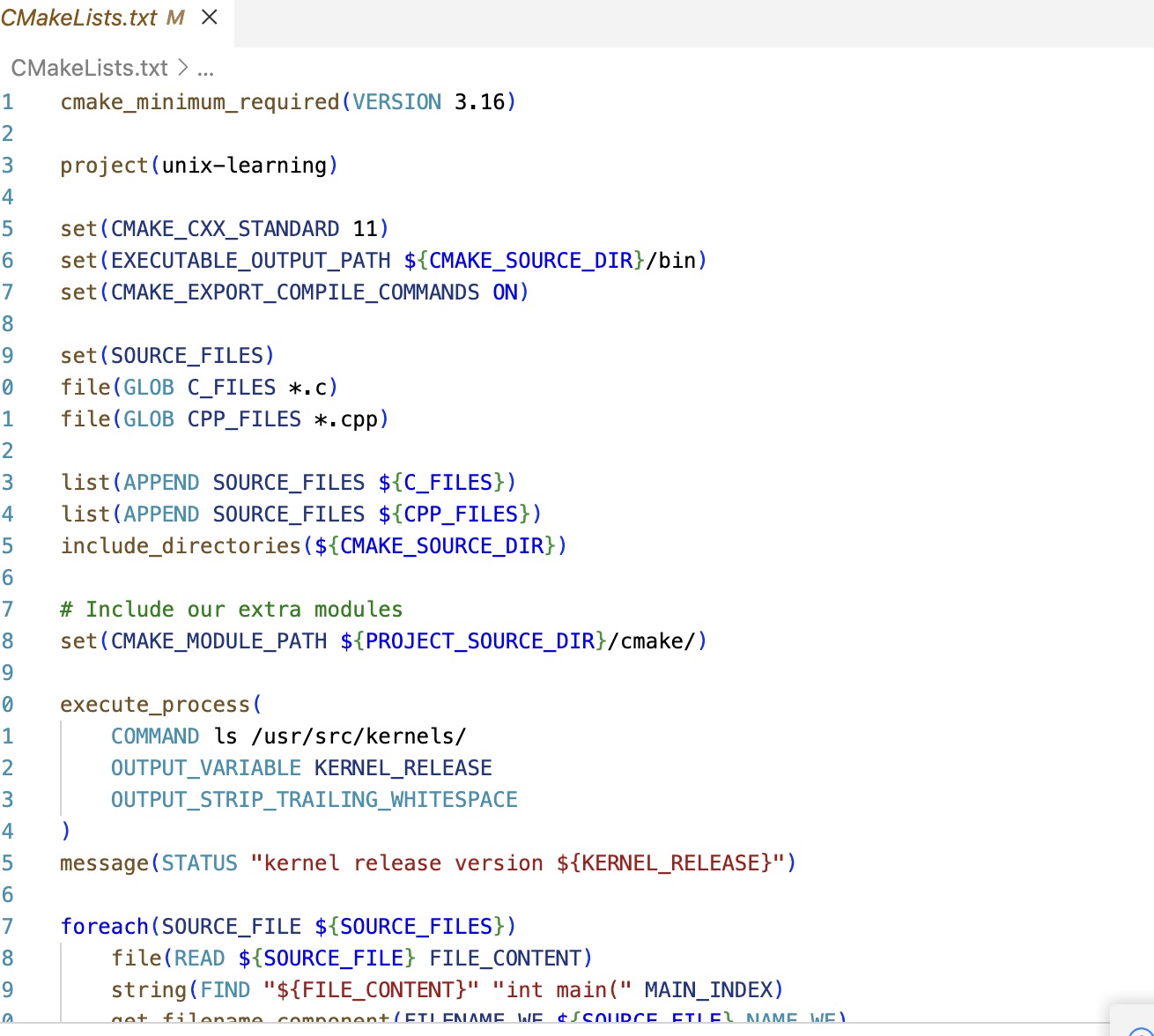
Task: Click PROJECT_SOURCE_DIR in the set line
Action: 480,641
